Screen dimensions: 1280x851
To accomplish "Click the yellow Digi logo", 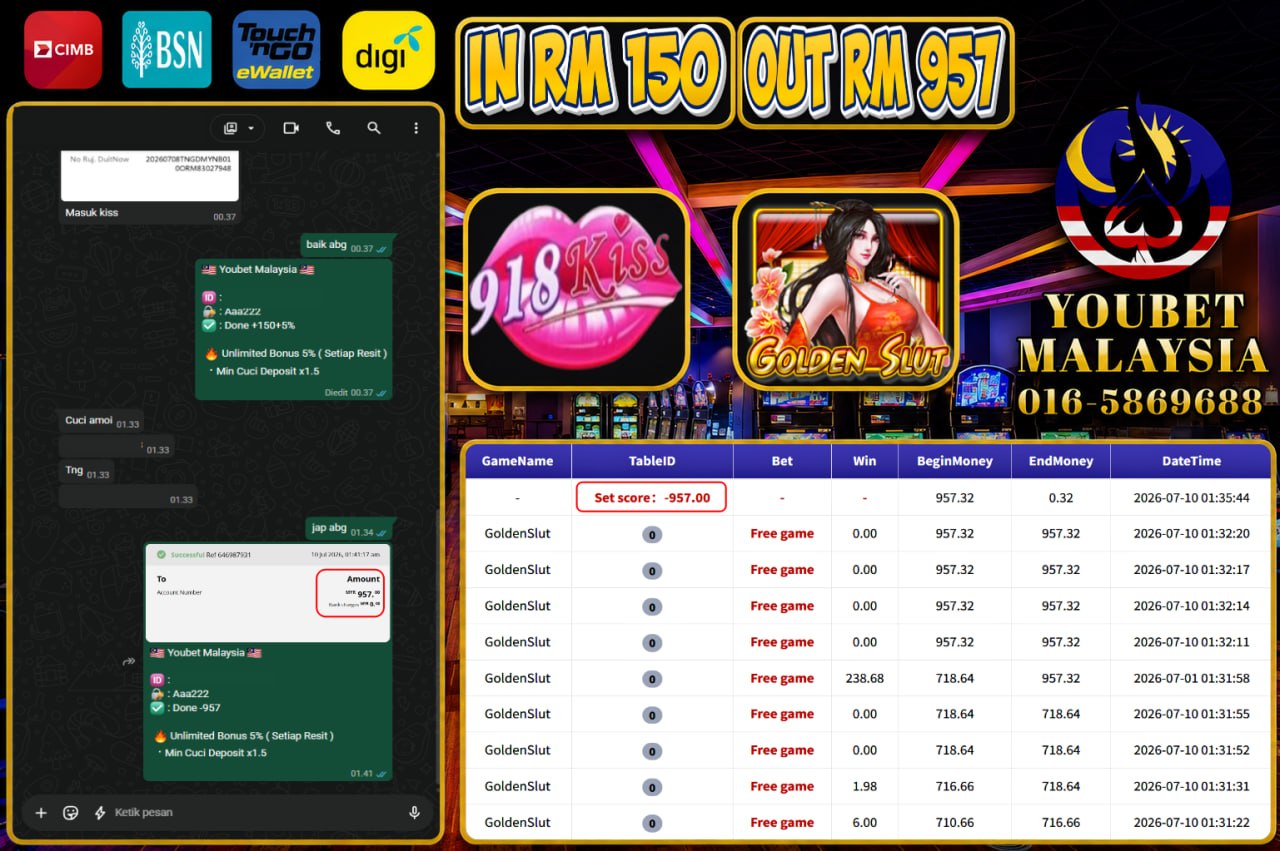I will point(388,50).
